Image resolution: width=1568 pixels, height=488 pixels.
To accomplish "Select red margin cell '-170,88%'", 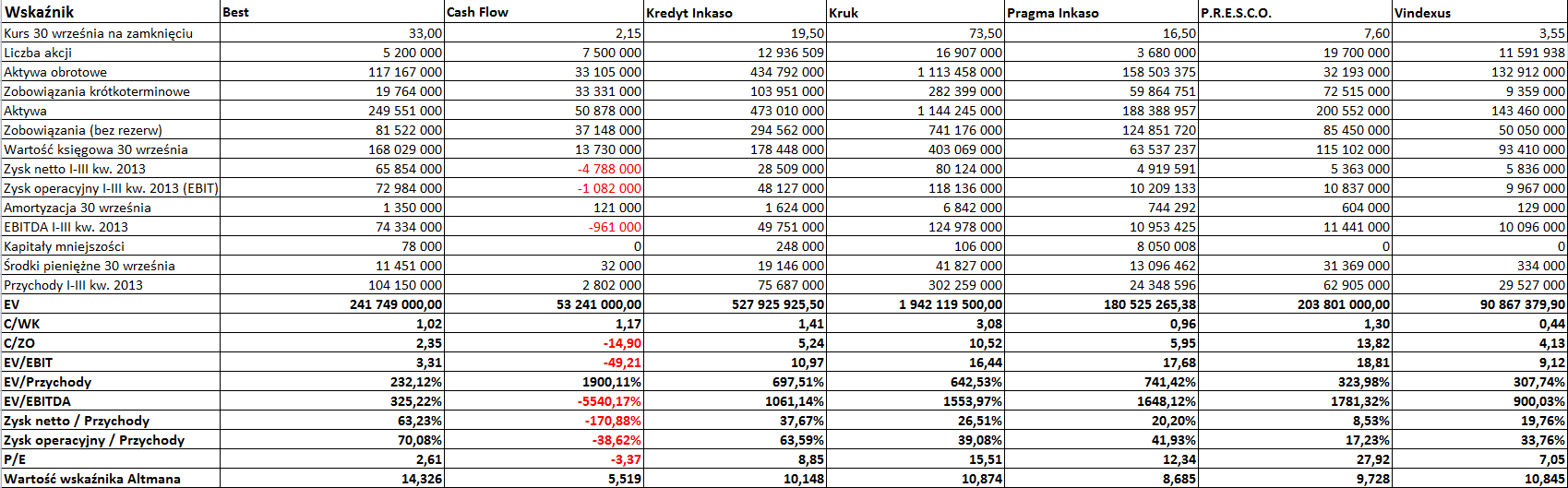I will click(613, 421).
